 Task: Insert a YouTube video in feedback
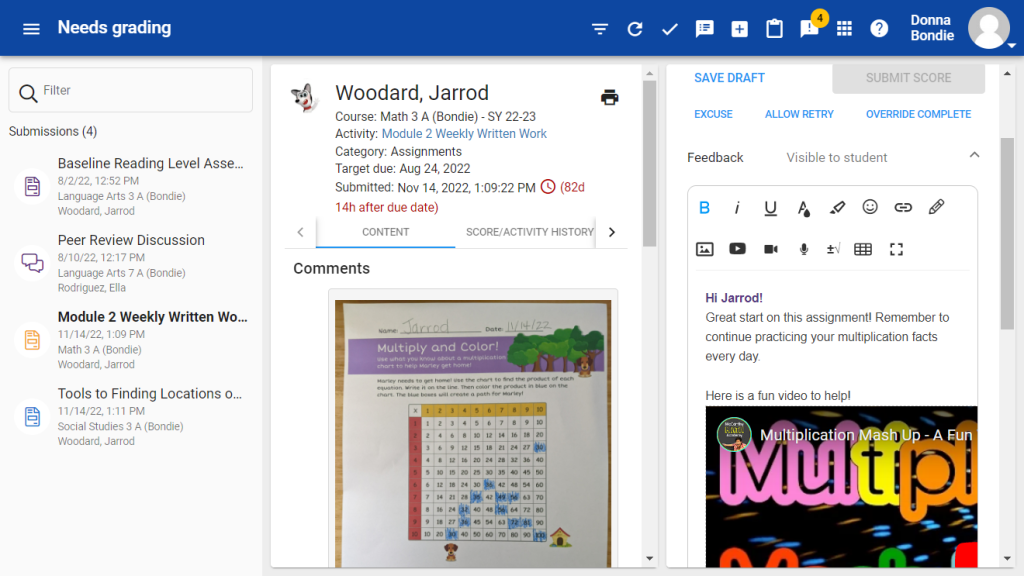[737, 249]
